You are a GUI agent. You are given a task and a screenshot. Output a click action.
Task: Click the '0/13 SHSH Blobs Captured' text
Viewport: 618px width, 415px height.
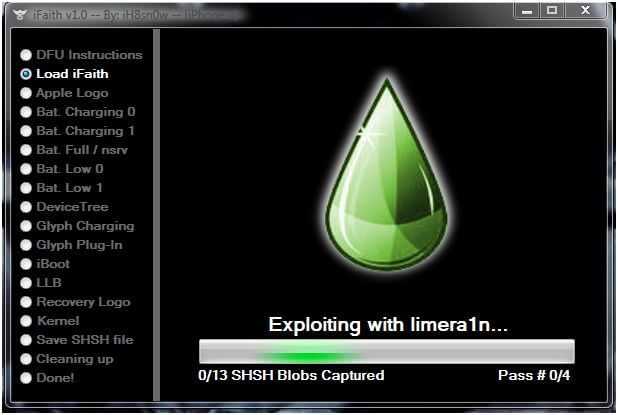coord(291,375)
